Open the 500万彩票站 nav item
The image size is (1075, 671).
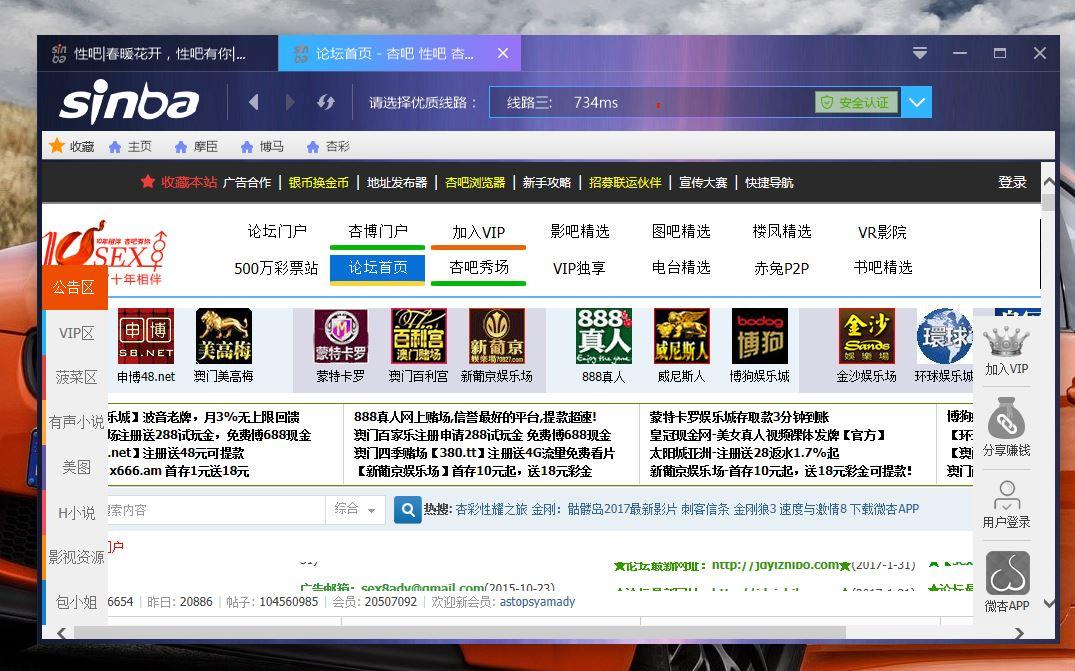[x=276, y=268]
